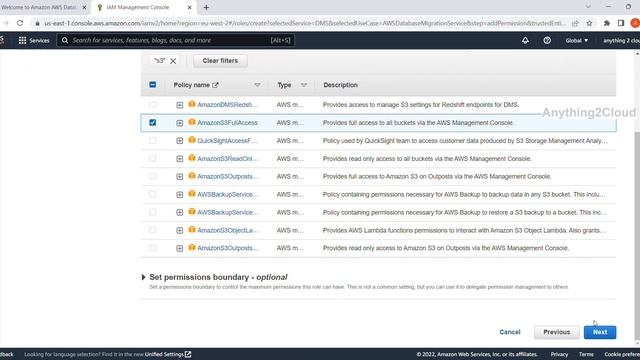Click the Cancel link button

pos(510,332)
